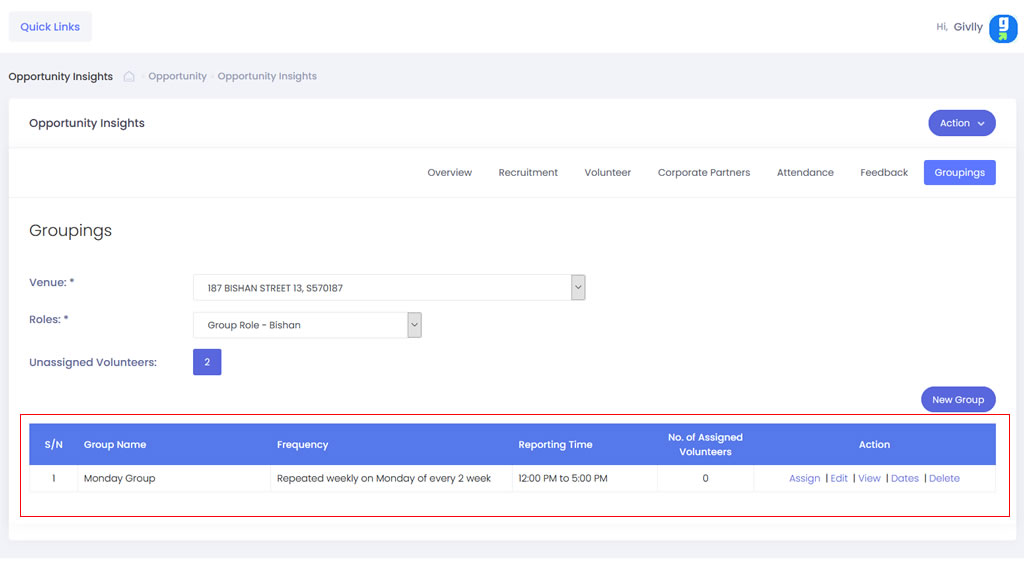Click Assign link for Monday Group

[804, 479]
